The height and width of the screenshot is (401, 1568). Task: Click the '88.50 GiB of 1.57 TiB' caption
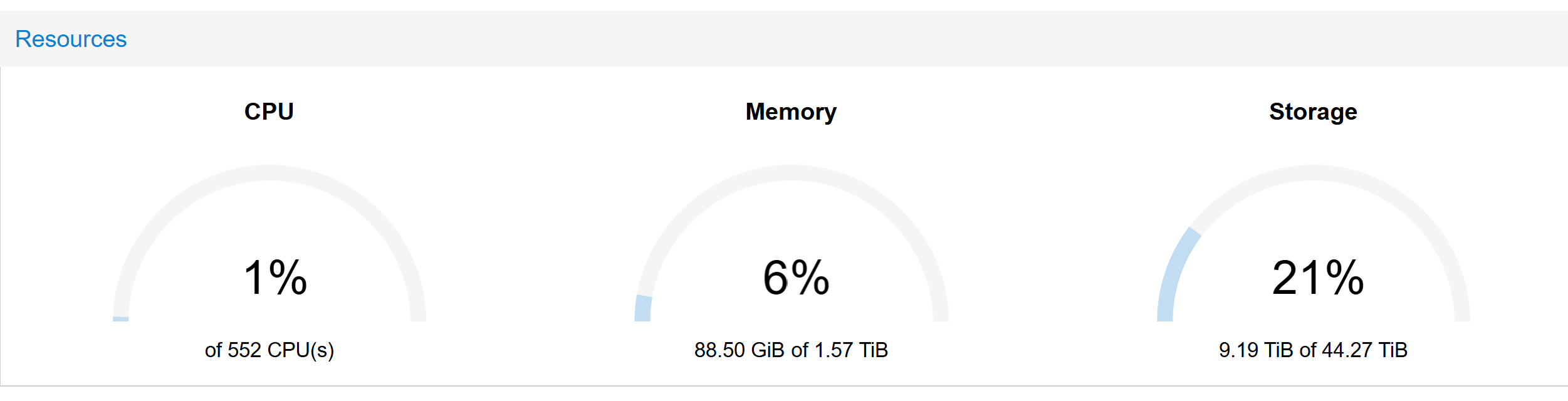791,350
